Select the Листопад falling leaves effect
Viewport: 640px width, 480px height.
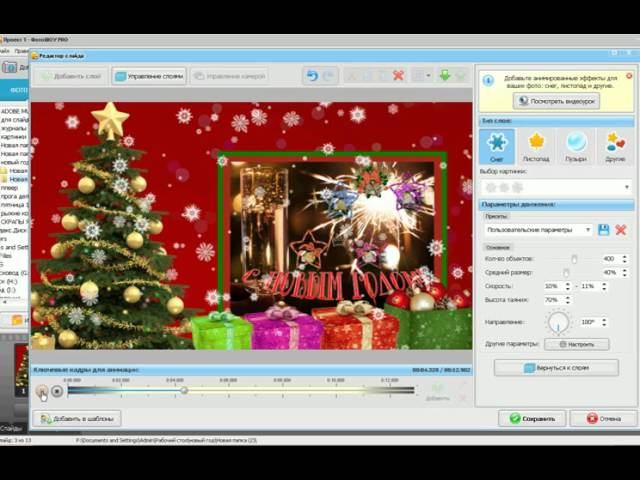point(536,146)
